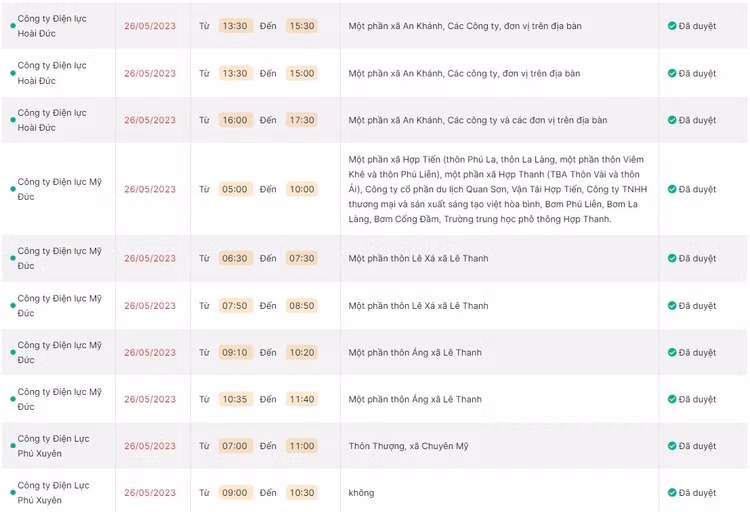The width and height of the screenshot is (750, 512).
Task: Click the 26/05/2023 date in the 07:00–11:00 row
Action: (150, 446)
